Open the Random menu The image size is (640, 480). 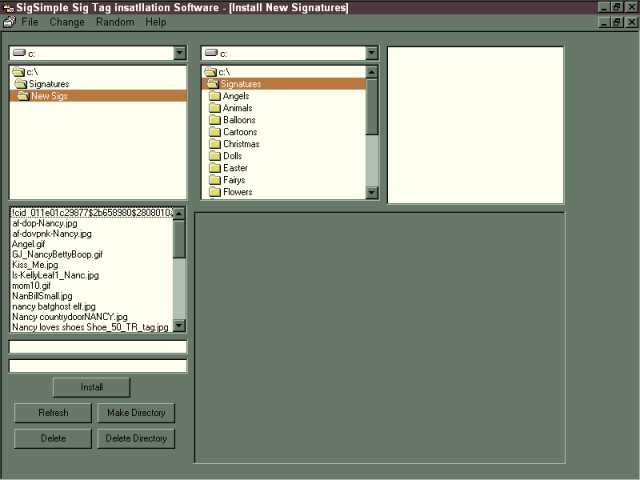pos(115,22)
